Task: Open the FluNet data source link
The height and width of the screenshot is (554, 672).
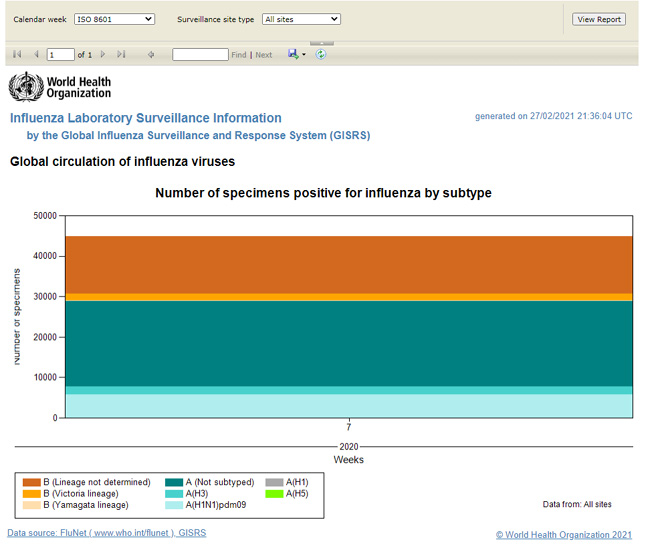Action: [106, 533]
